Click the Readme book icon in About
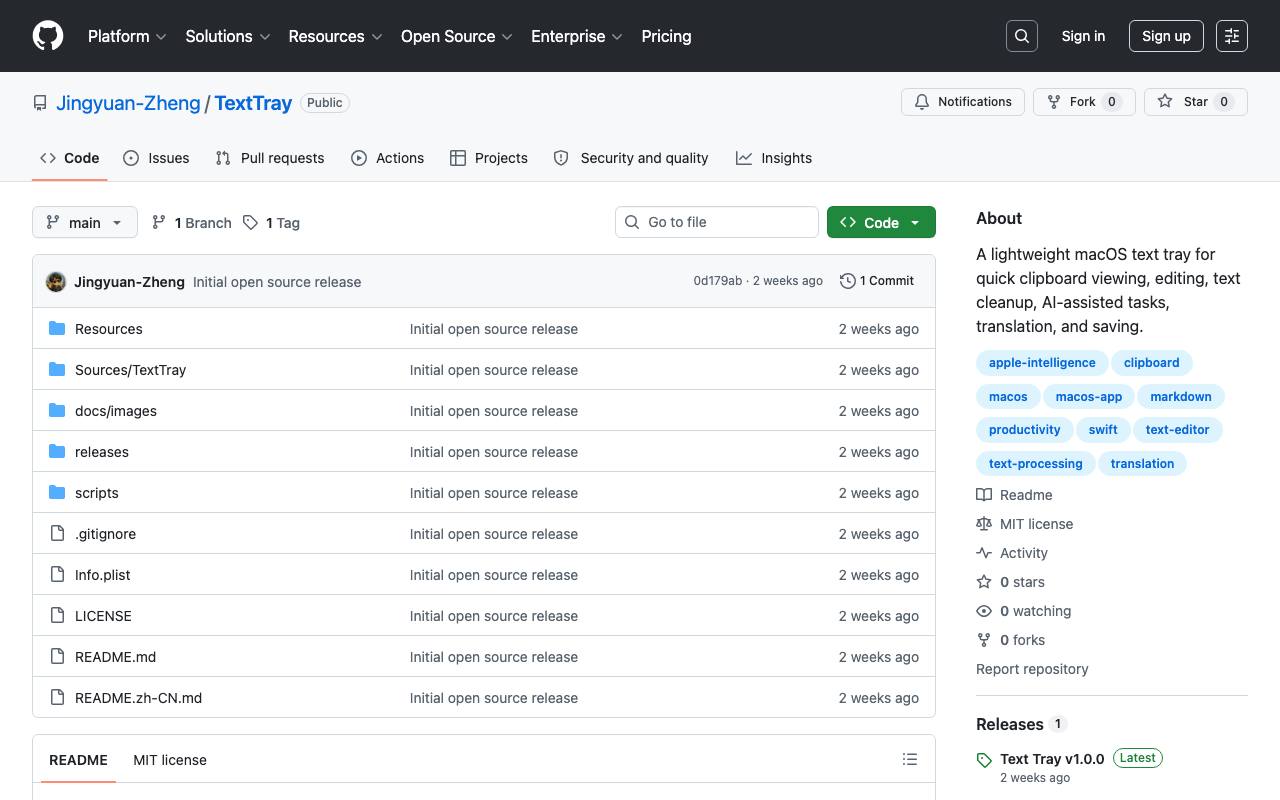 coord(984,495)
